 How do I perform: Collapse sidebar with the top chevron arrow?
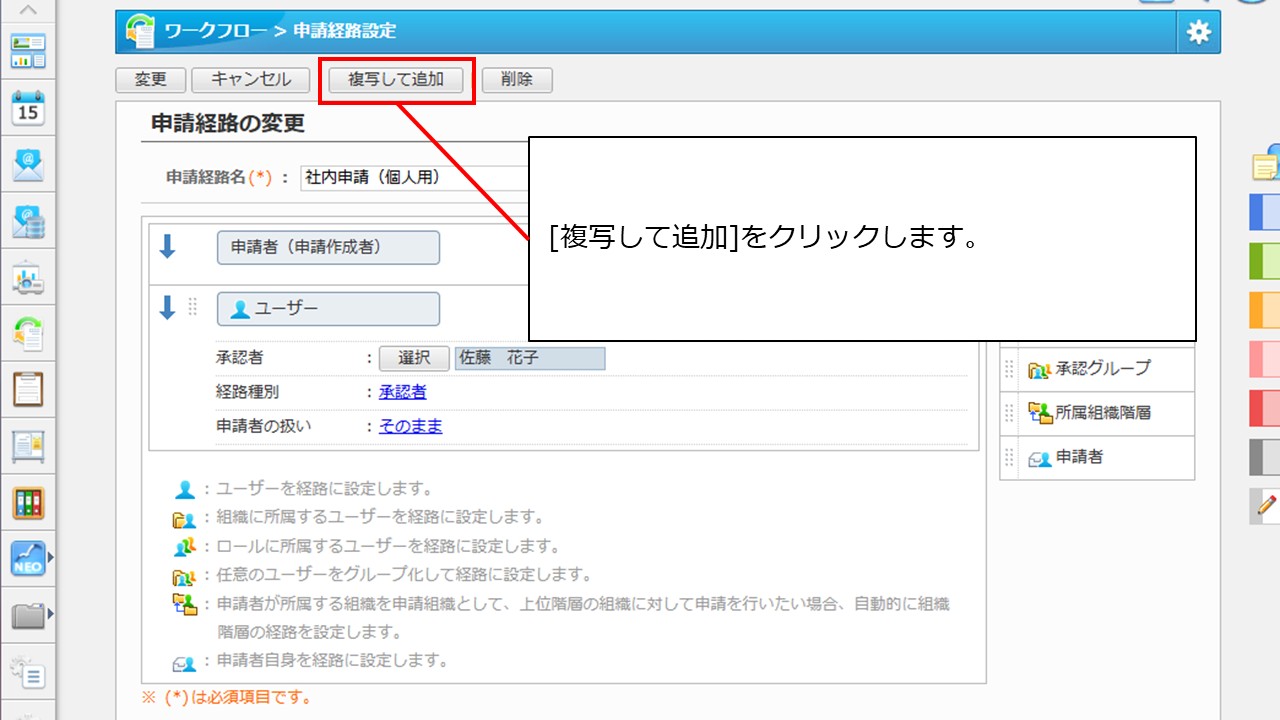[28, 10]
